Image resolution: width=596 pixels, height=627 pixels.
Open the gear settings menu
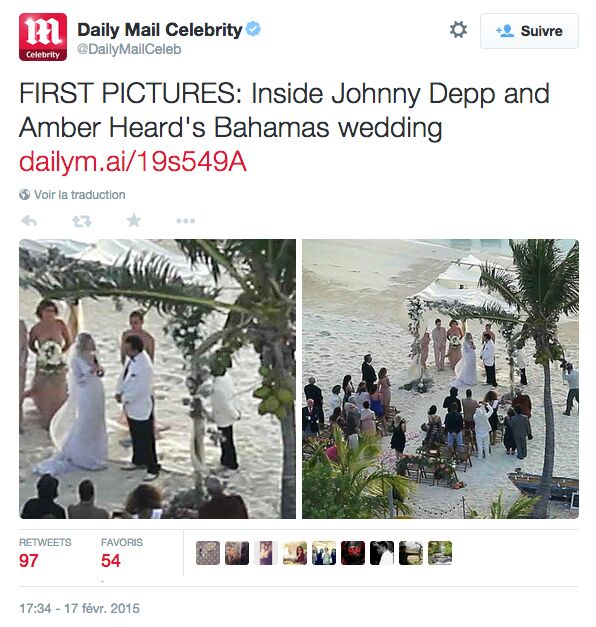458,30
